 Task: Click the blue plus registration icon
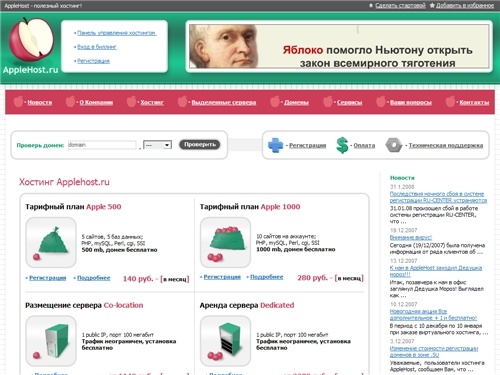coord(275,145)
